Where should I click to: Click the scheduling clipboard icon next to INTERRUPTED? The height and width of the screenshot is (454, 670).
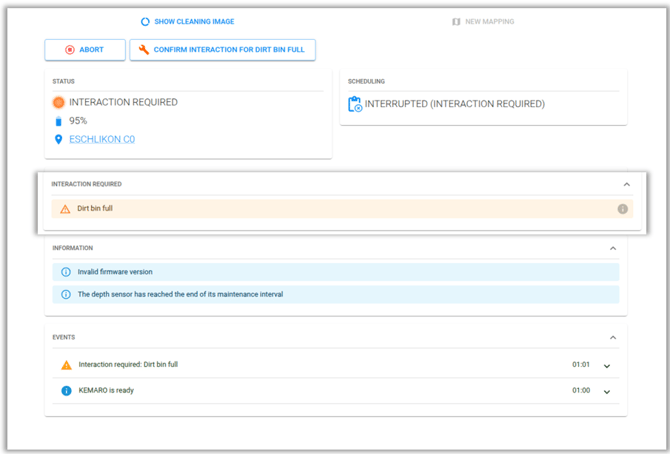pyautogui.click(x=355, y=104)
